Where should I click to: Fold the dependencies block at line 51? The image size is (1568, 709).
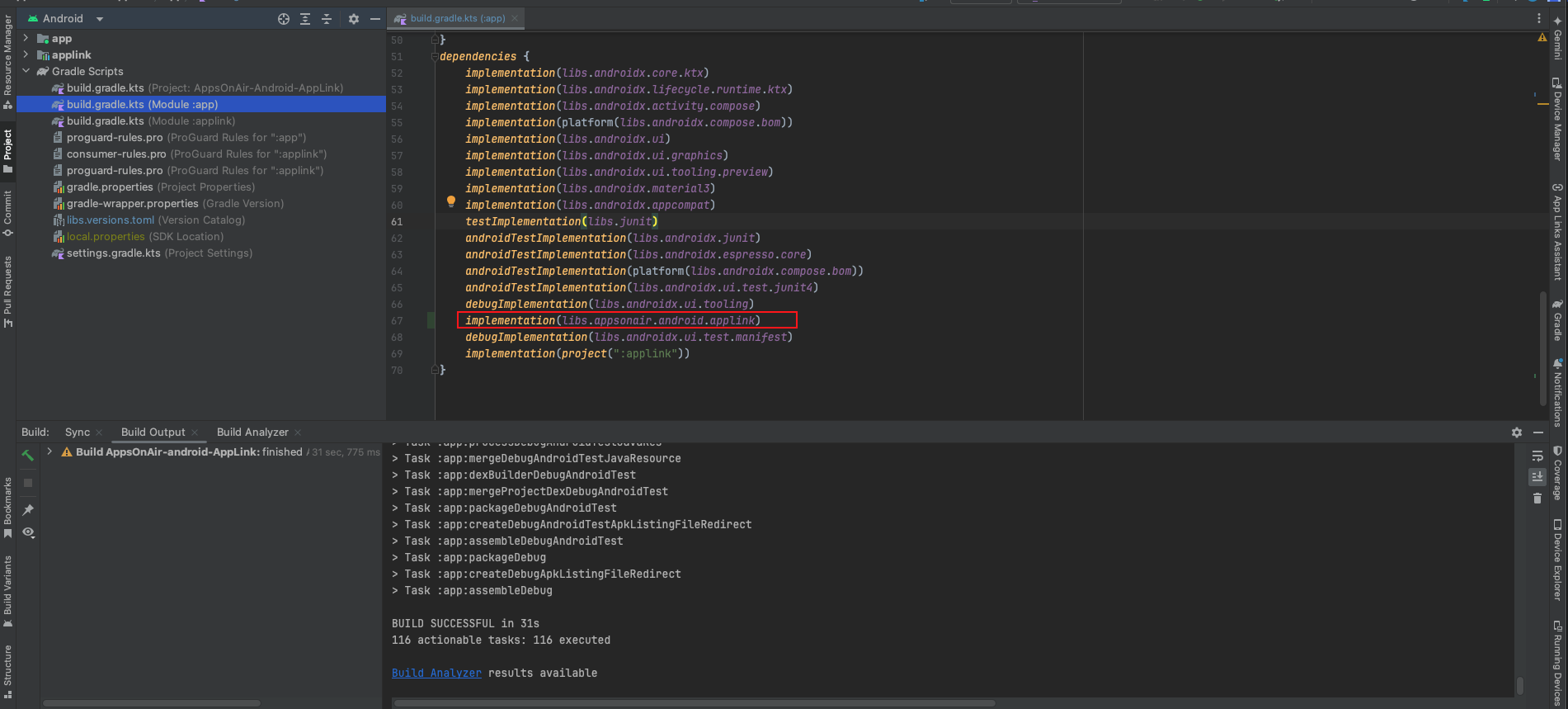tap(435, 56)
